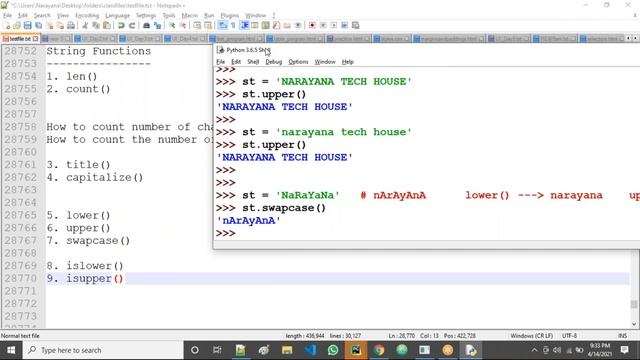Toggle the indent guide icon
The height and width of the screenshot is (360, 640).
point(244,25)
